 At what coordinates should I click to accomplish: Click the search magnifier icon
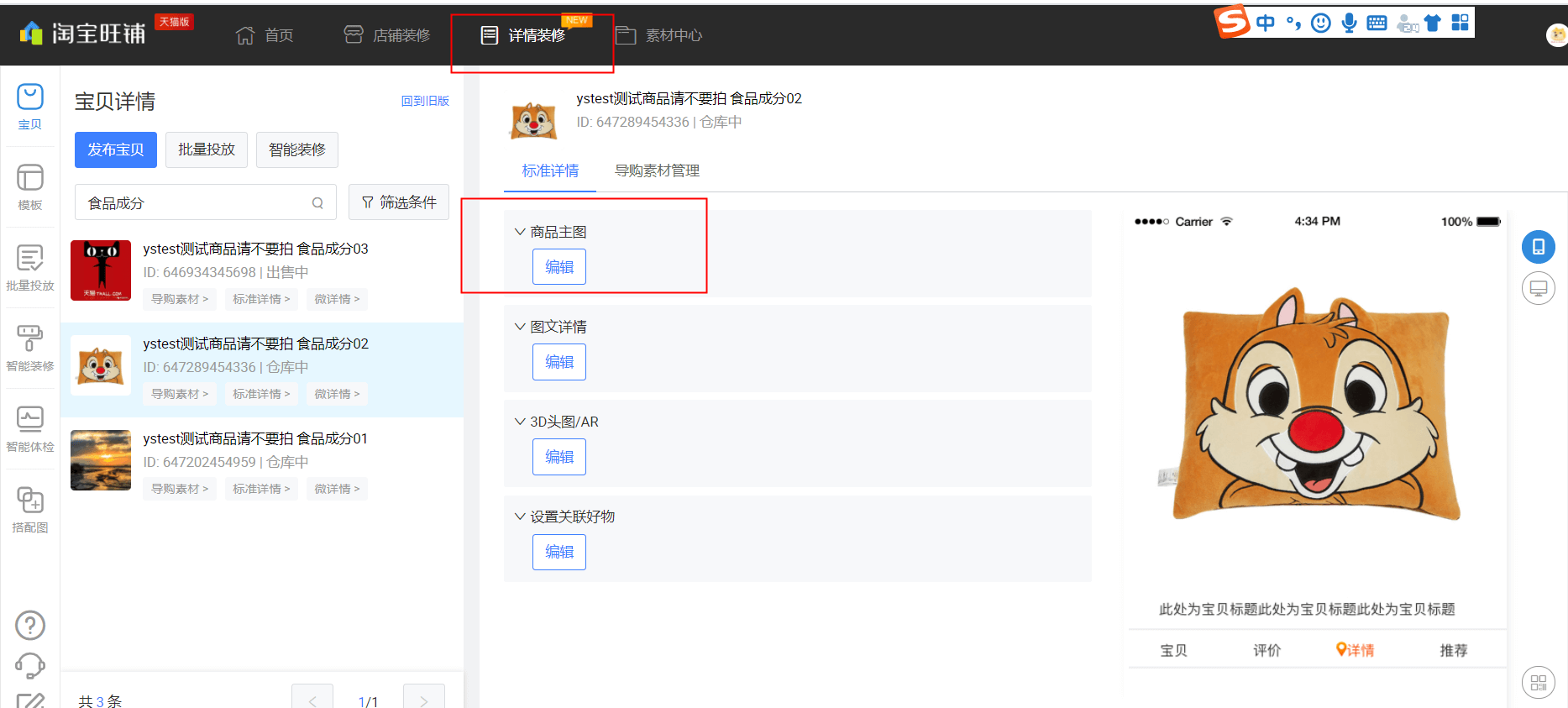[317, 202]
